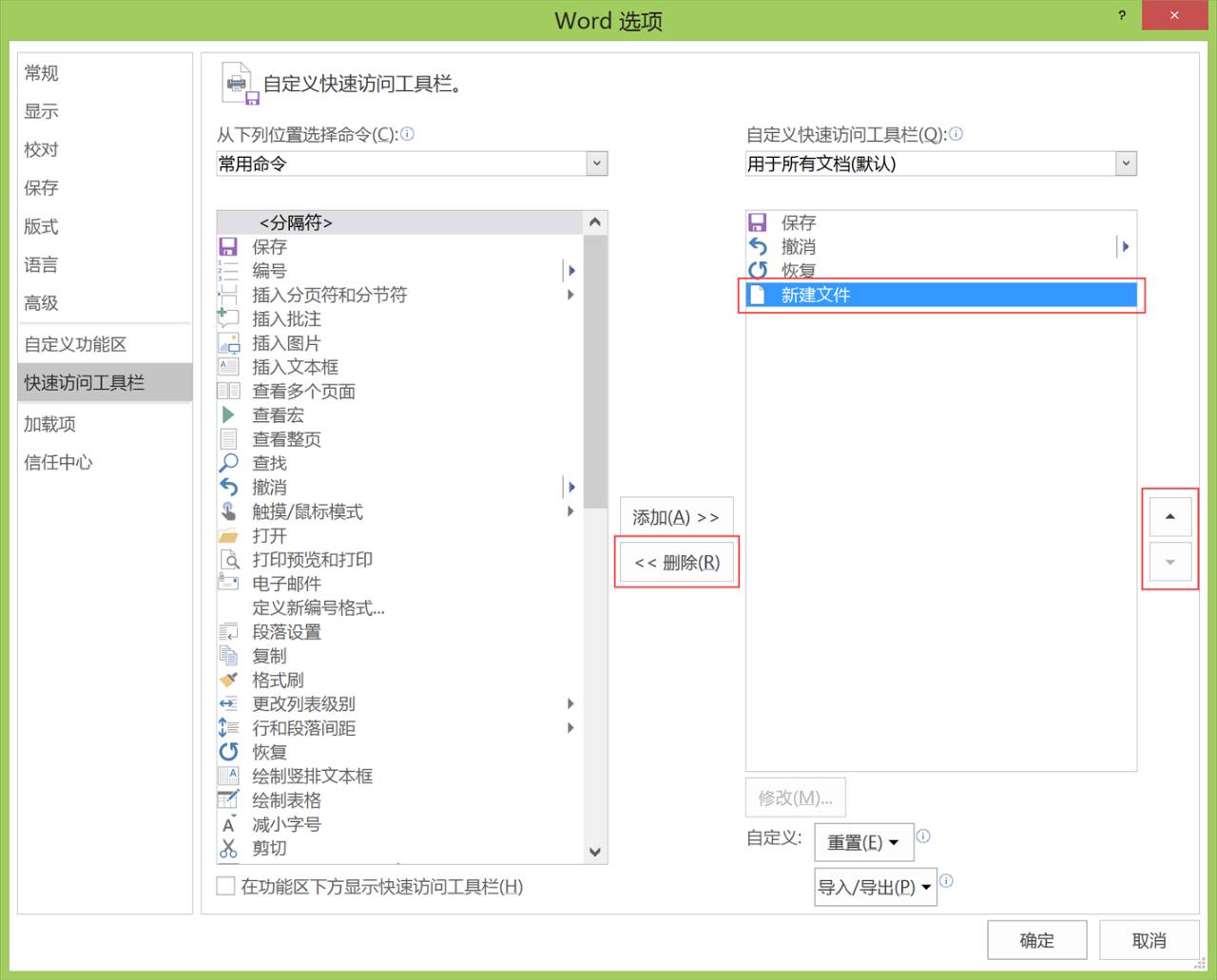Image resolution: width=1217 pixels, height=980 pixels.
Task: Click the text box icon beside 插入文本框
Action: coord(228,367)
